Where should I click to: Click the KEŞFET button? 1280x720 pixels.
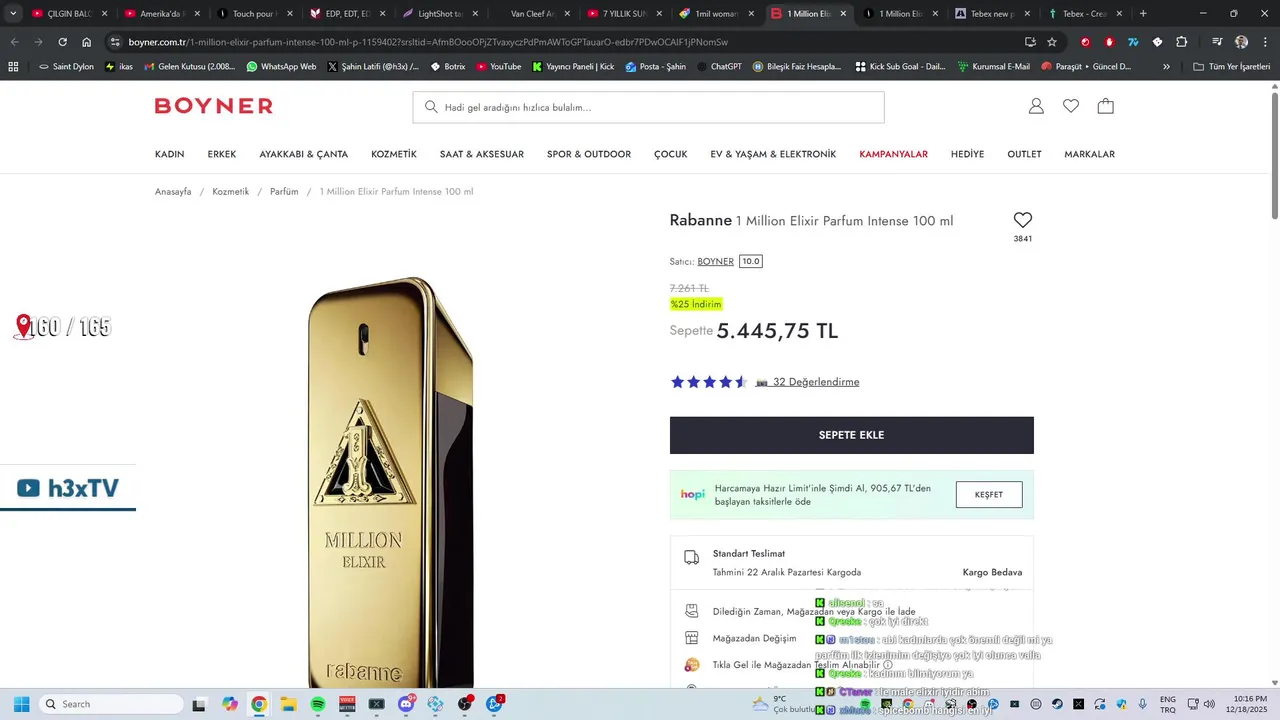point(989,494)
